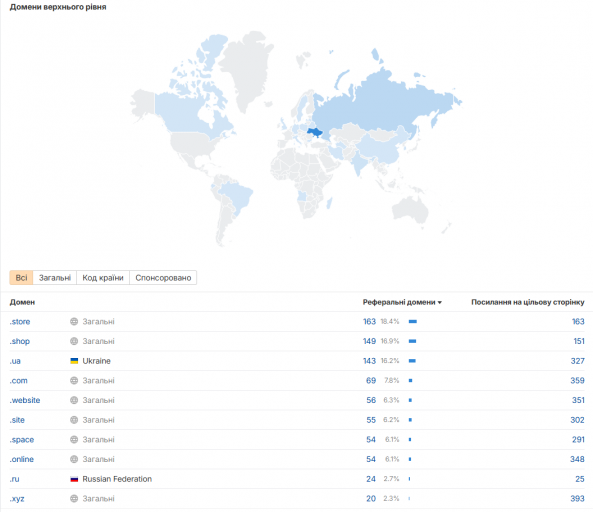The height and width of the screenshot is (512, 593).
Task: Click target page links value 163
Action: (x=578, y=321)
